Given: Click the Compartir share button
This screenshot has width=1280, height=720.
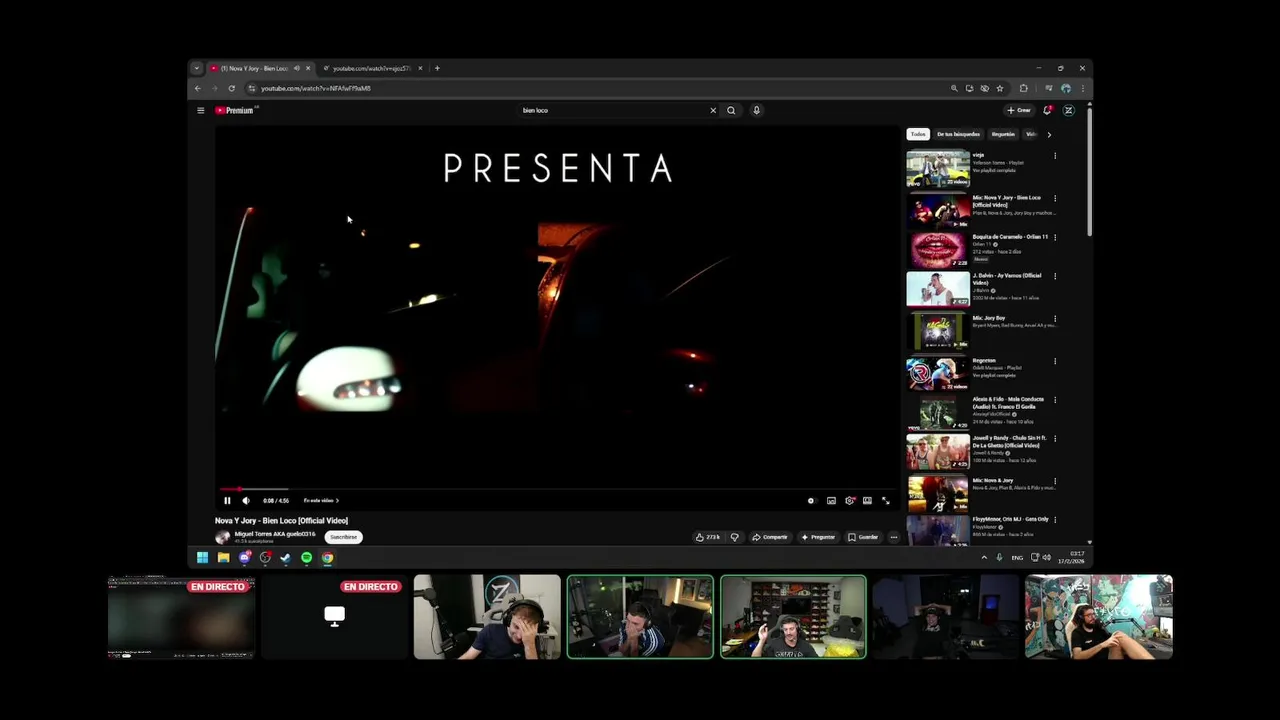Looking at the screenshot, I should [x=770, y=537].
